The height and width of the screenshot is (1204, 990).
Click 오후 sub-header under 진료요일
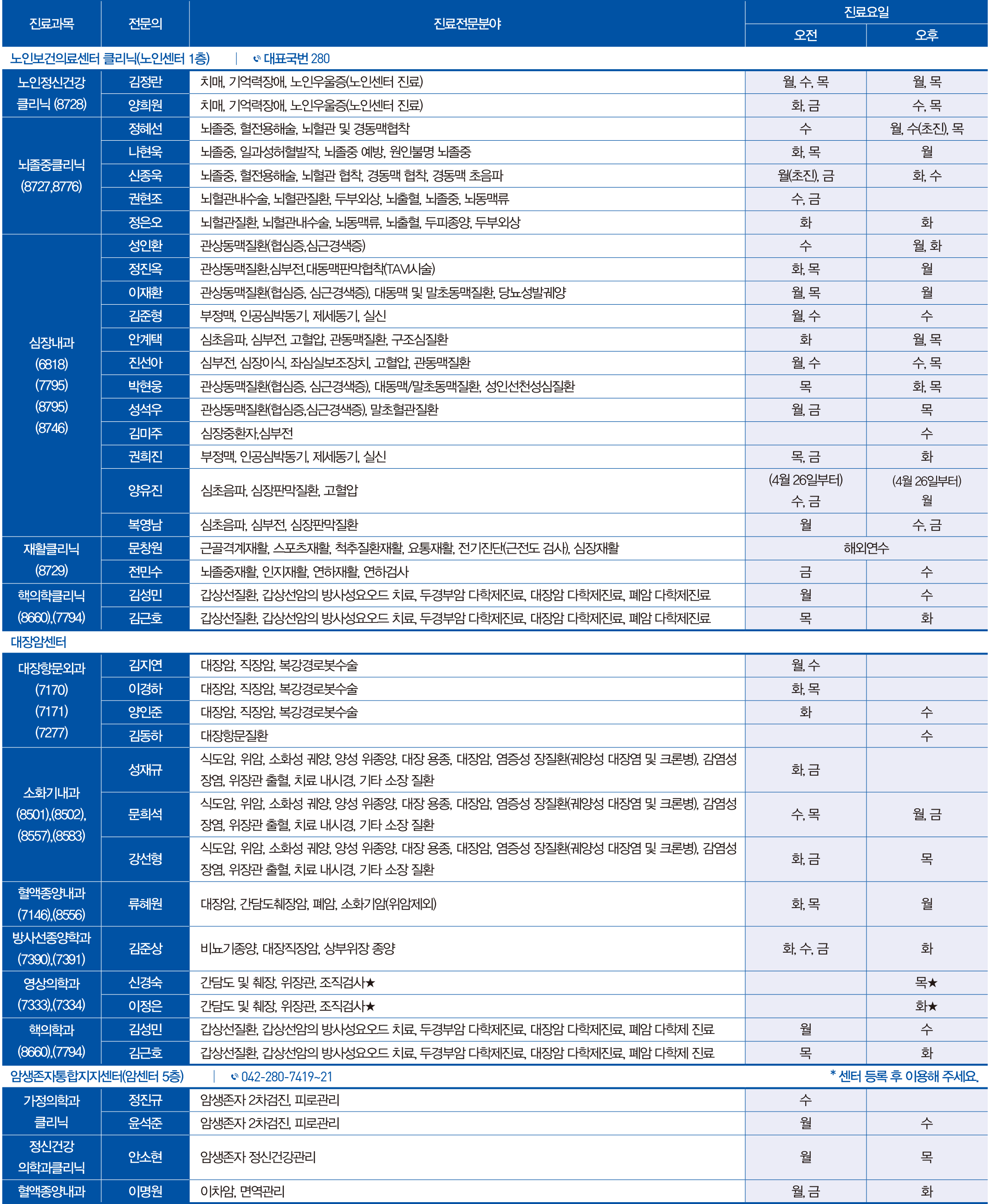927,35
